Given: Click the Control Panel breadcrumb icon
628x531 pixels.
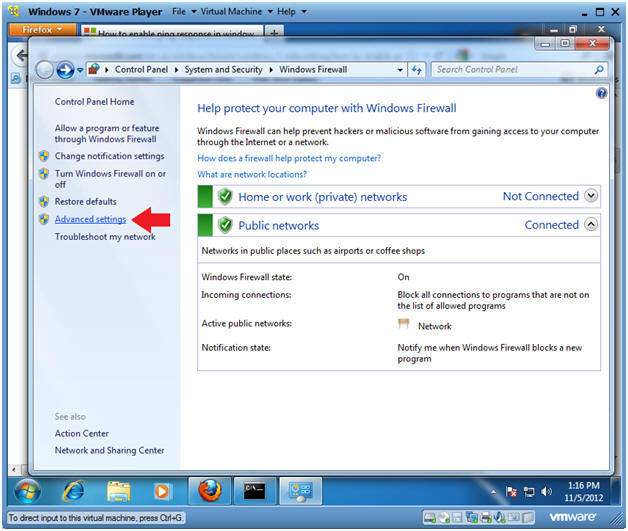Looking at the screenshot, I should (94, 69).
